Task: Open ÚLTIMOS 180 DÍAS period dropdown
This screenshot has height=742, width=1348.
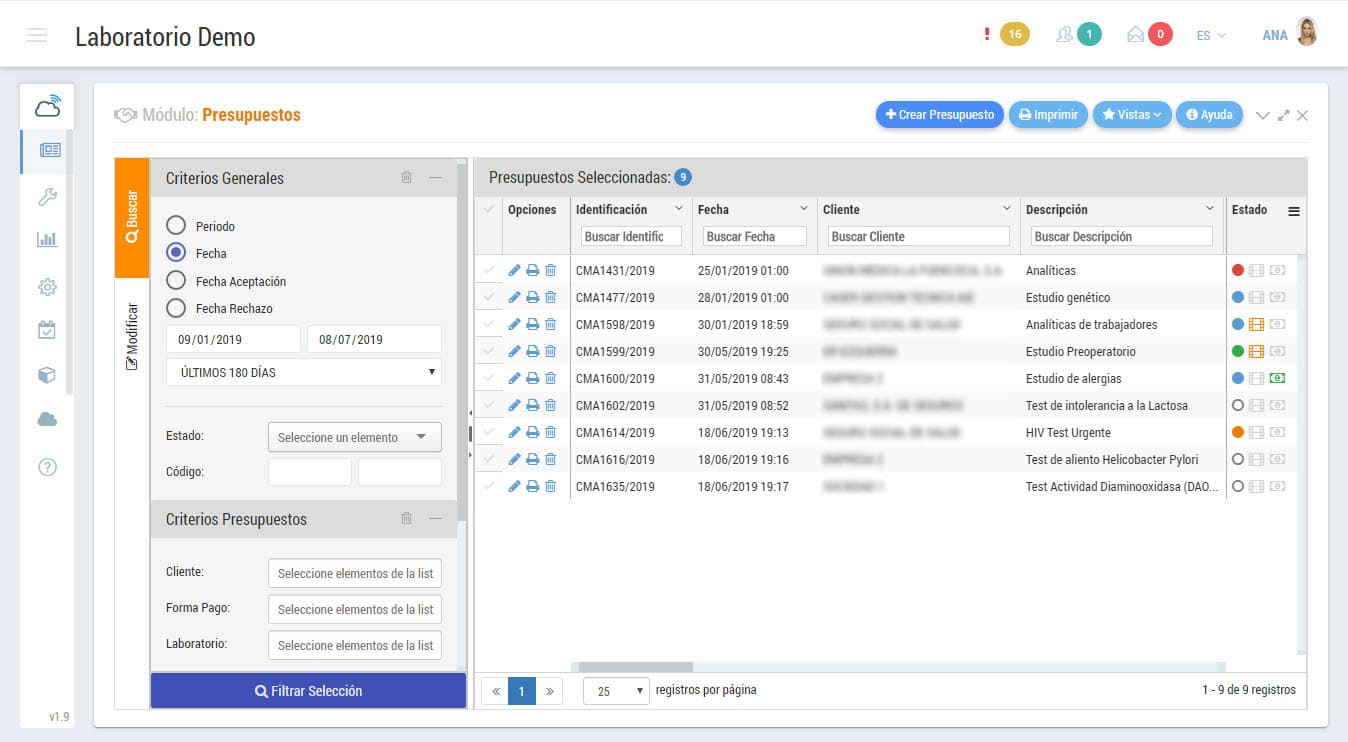Action: pos(304,372)
